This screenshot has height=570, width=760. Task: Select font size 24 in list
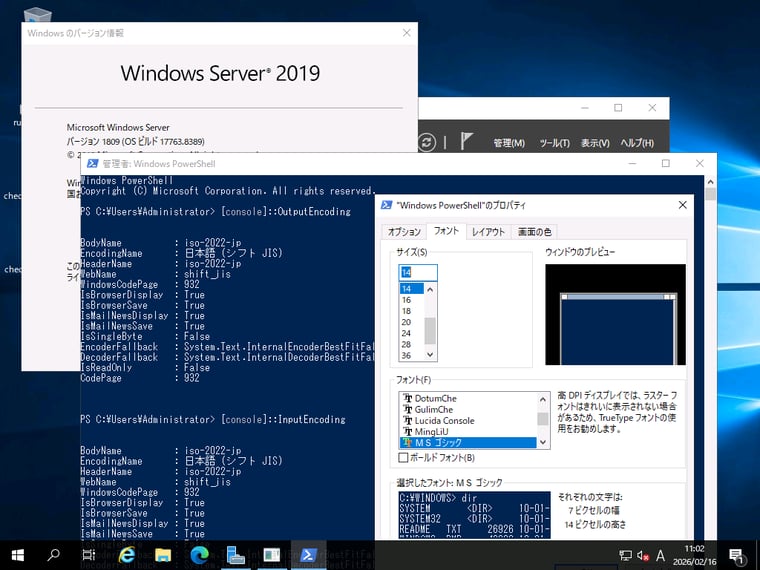(412, 333)
